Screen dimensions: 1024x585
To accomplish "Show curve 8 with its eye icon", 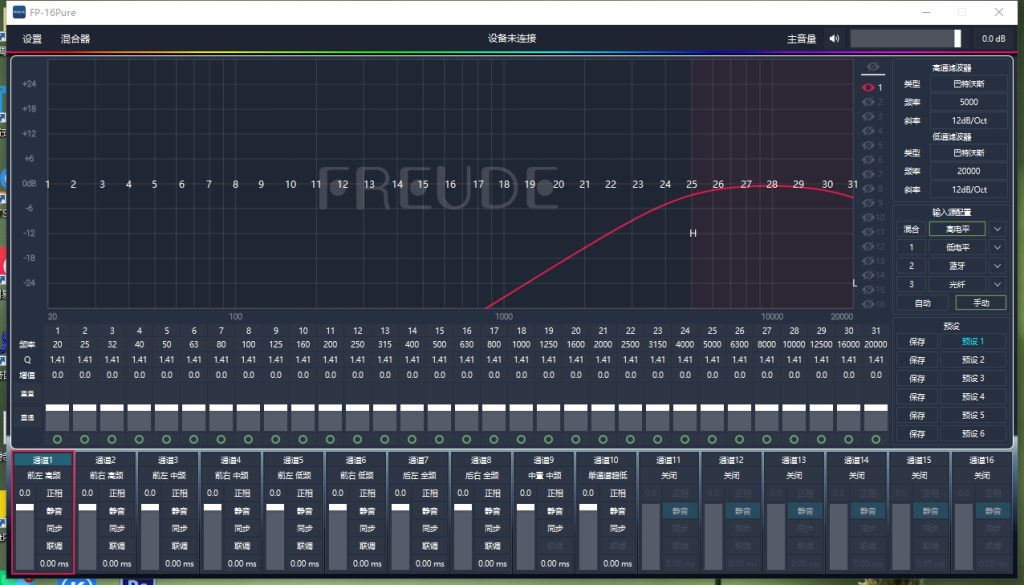I will [868, 189].
